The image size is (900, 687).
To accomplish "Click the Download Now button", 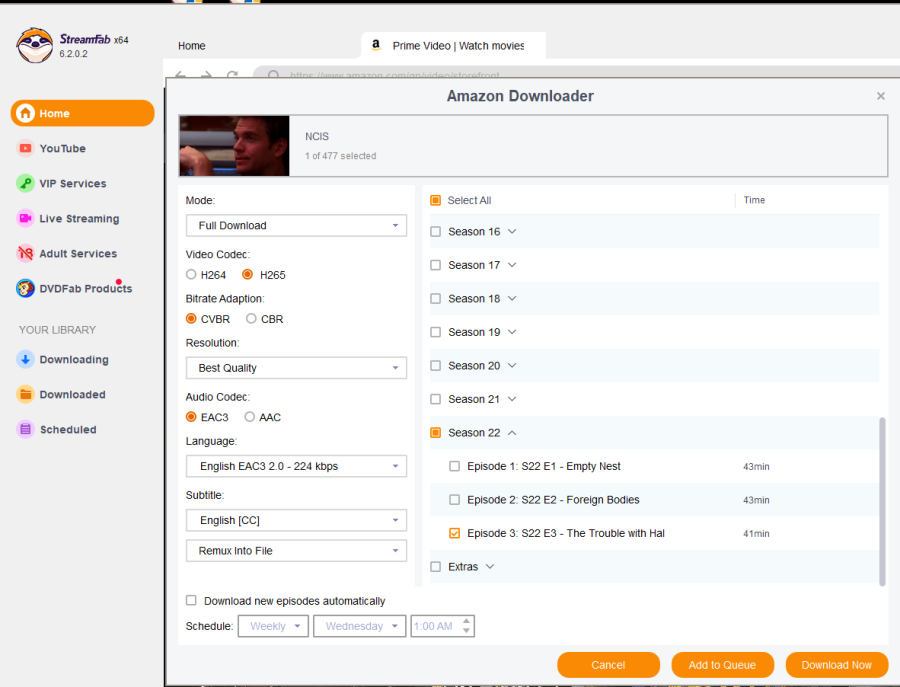I will coord(836,665).
